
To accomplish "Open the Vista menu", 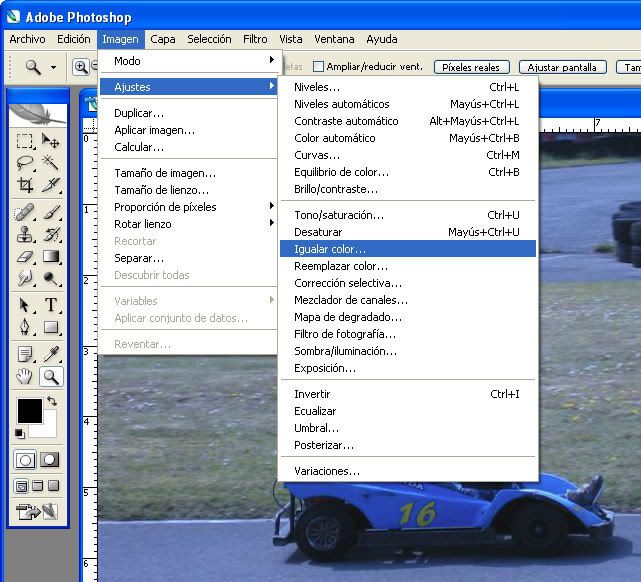I will click(291, 39).
